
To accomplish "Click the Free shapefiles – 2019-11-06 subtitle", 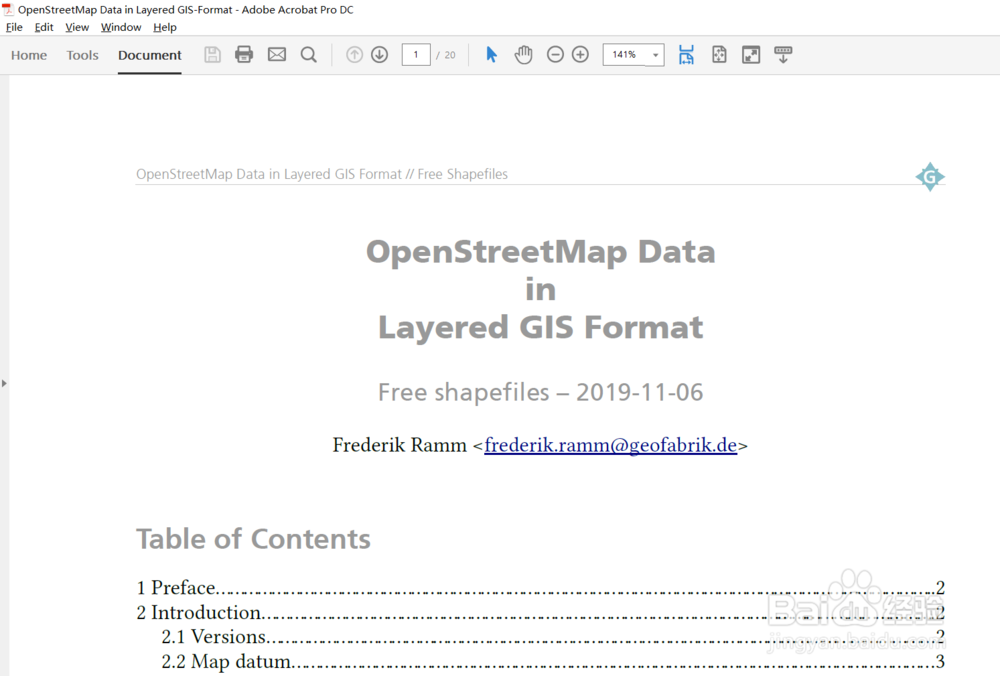I will 541,392.
